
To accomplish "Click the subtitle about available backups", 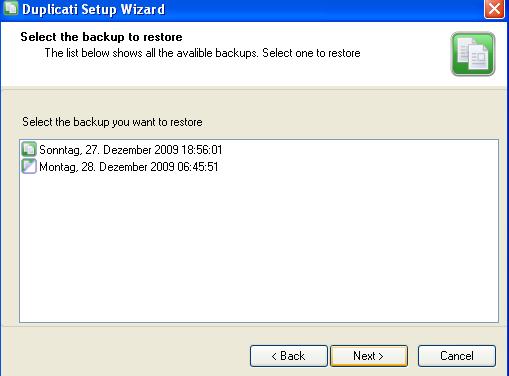I will [x=202, y=53].
